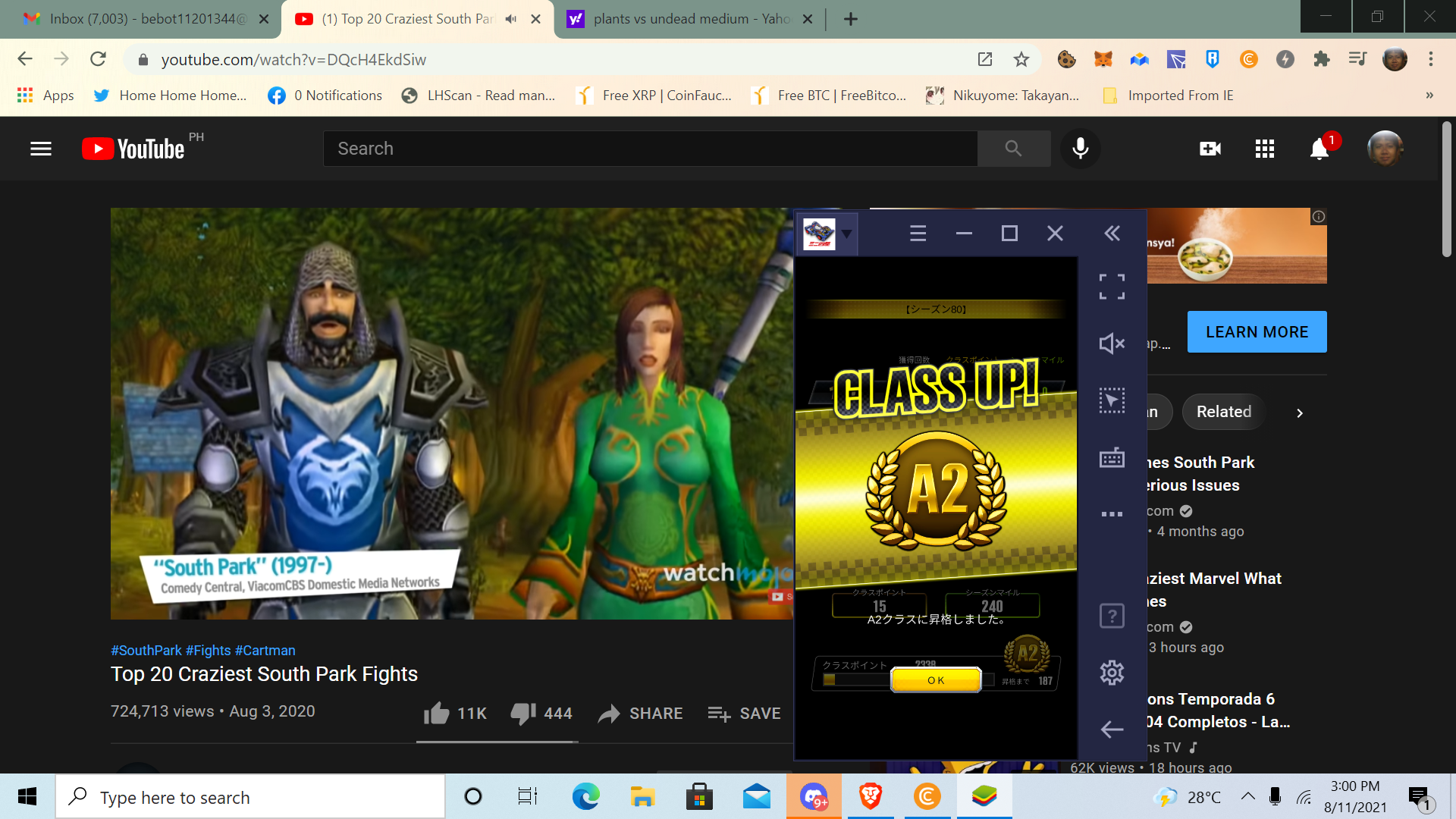Open YouTube notifications bell
The height and width of the screenshot is (819, 1456).
1319,149
